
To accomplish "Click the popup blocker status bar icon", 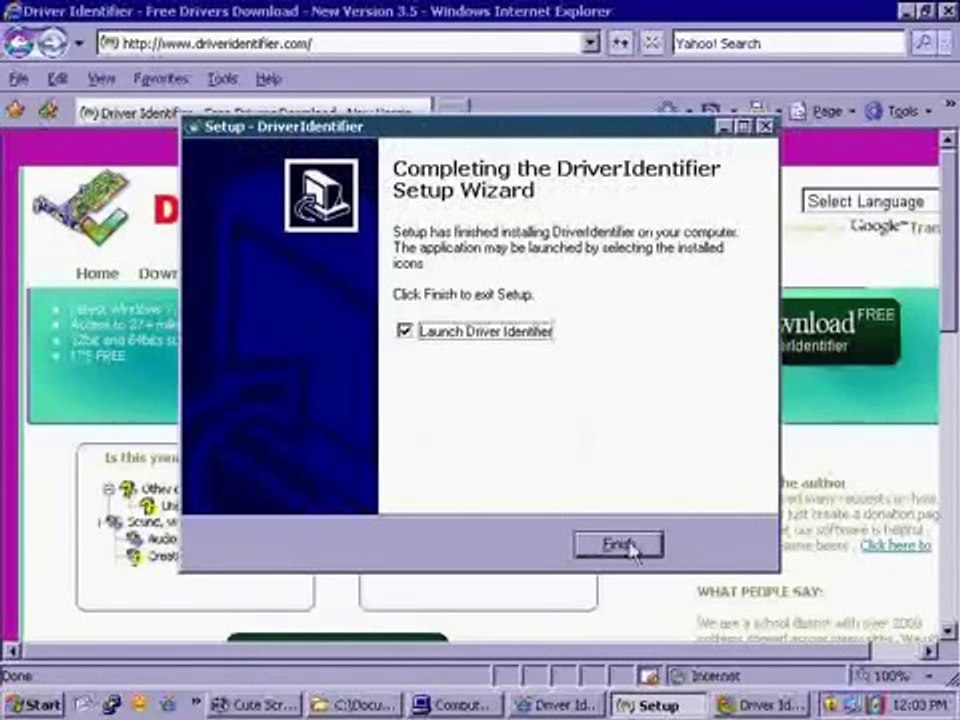I will pyautogui.click(x=648, y=676).
